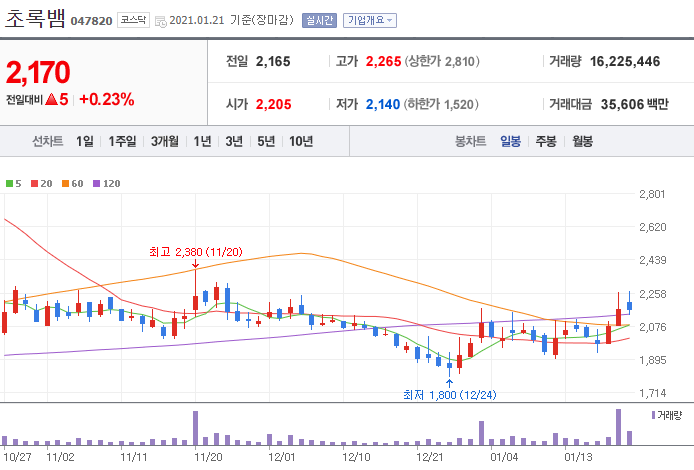Click the current price 2,170
This screenshot has width=694, height=470.
[38, 73]
